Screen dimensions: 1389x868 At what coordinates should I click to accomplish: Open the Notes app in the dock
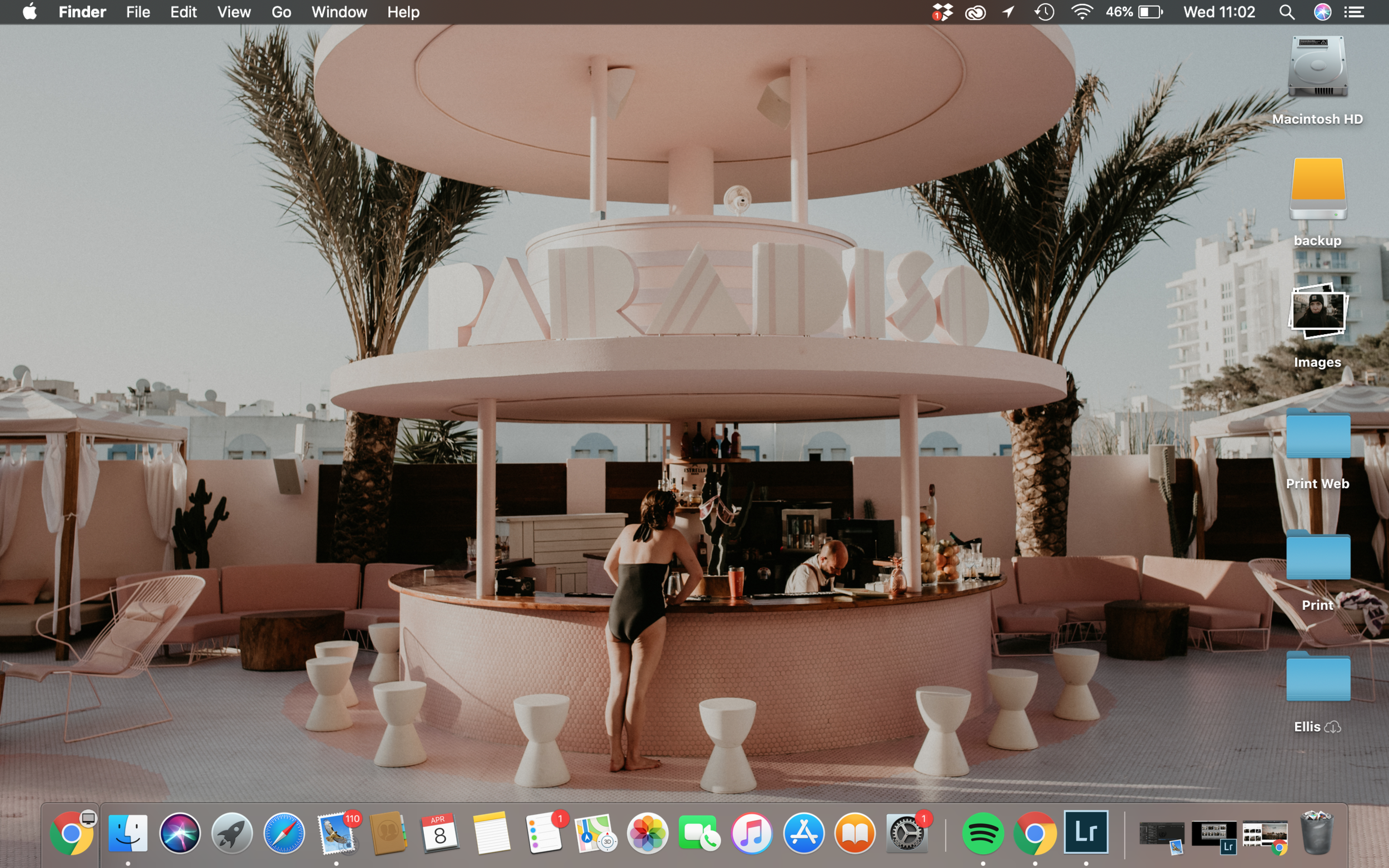[x=492, y=833]
